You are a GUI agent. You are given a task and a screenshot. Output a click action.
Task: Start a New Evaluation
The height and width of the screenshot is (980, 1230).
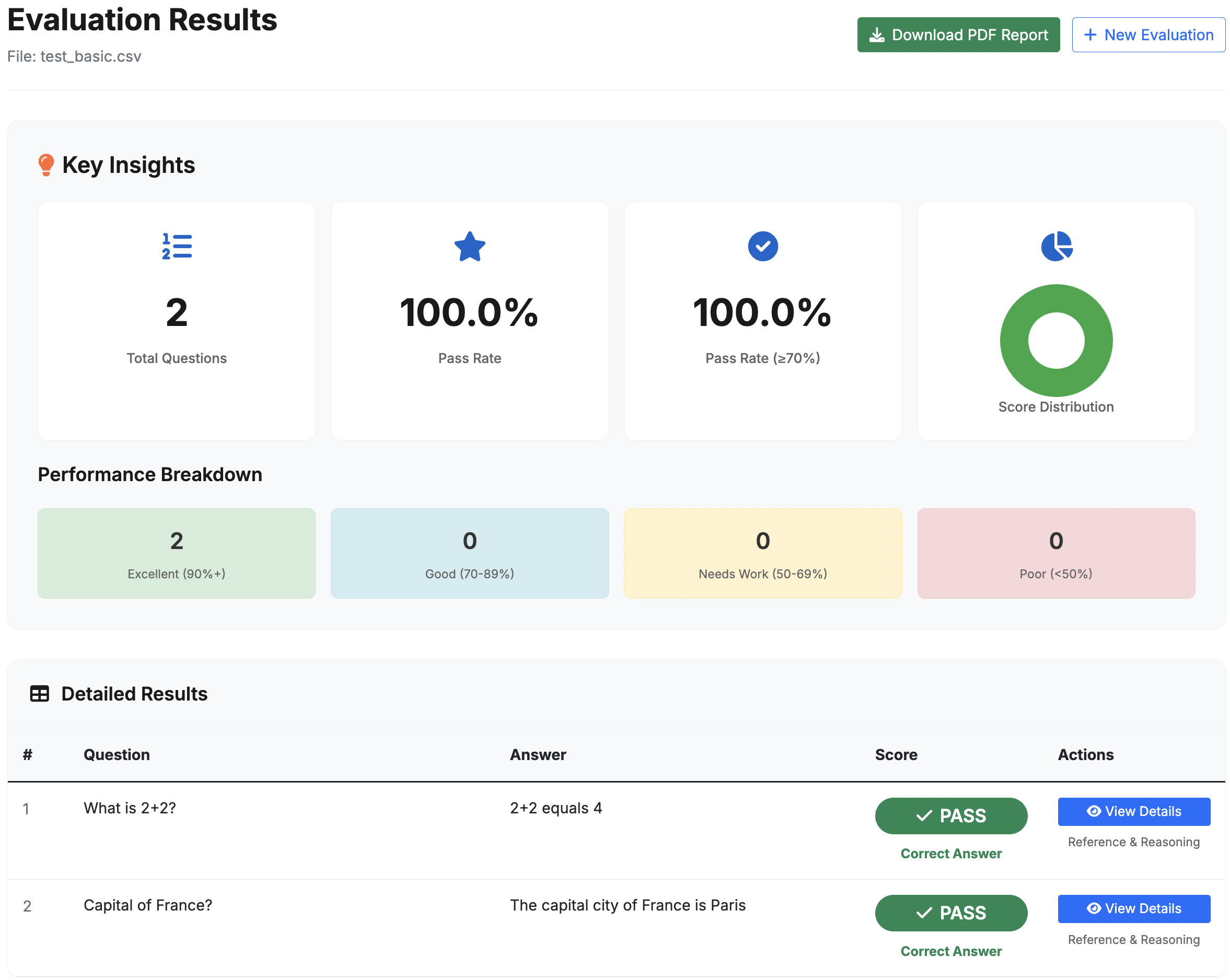(x=1148, y=35)
